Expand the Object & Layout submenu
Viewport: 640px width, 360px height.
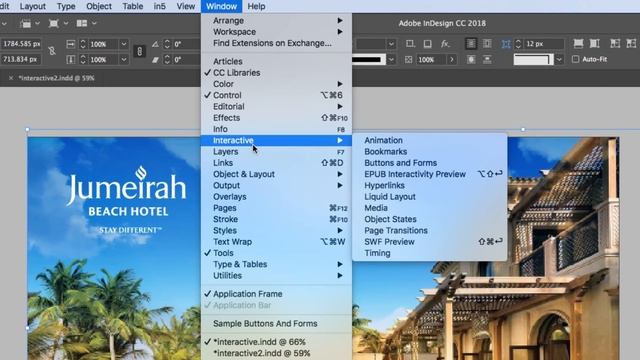click(x=276, y=174)
